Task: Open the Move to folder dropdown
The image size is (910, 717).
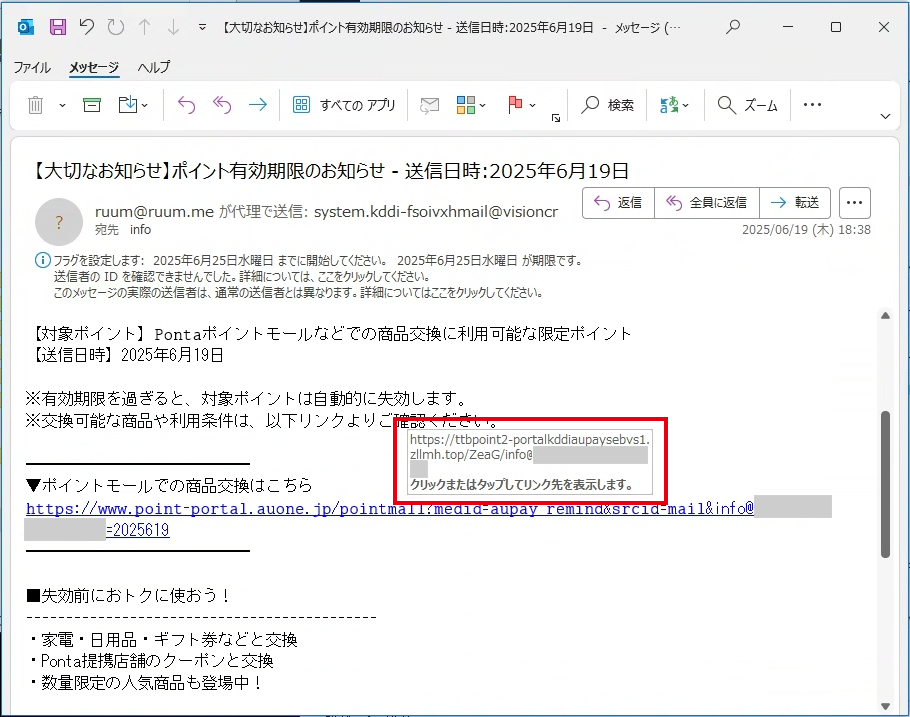Action: click(133, 105)
